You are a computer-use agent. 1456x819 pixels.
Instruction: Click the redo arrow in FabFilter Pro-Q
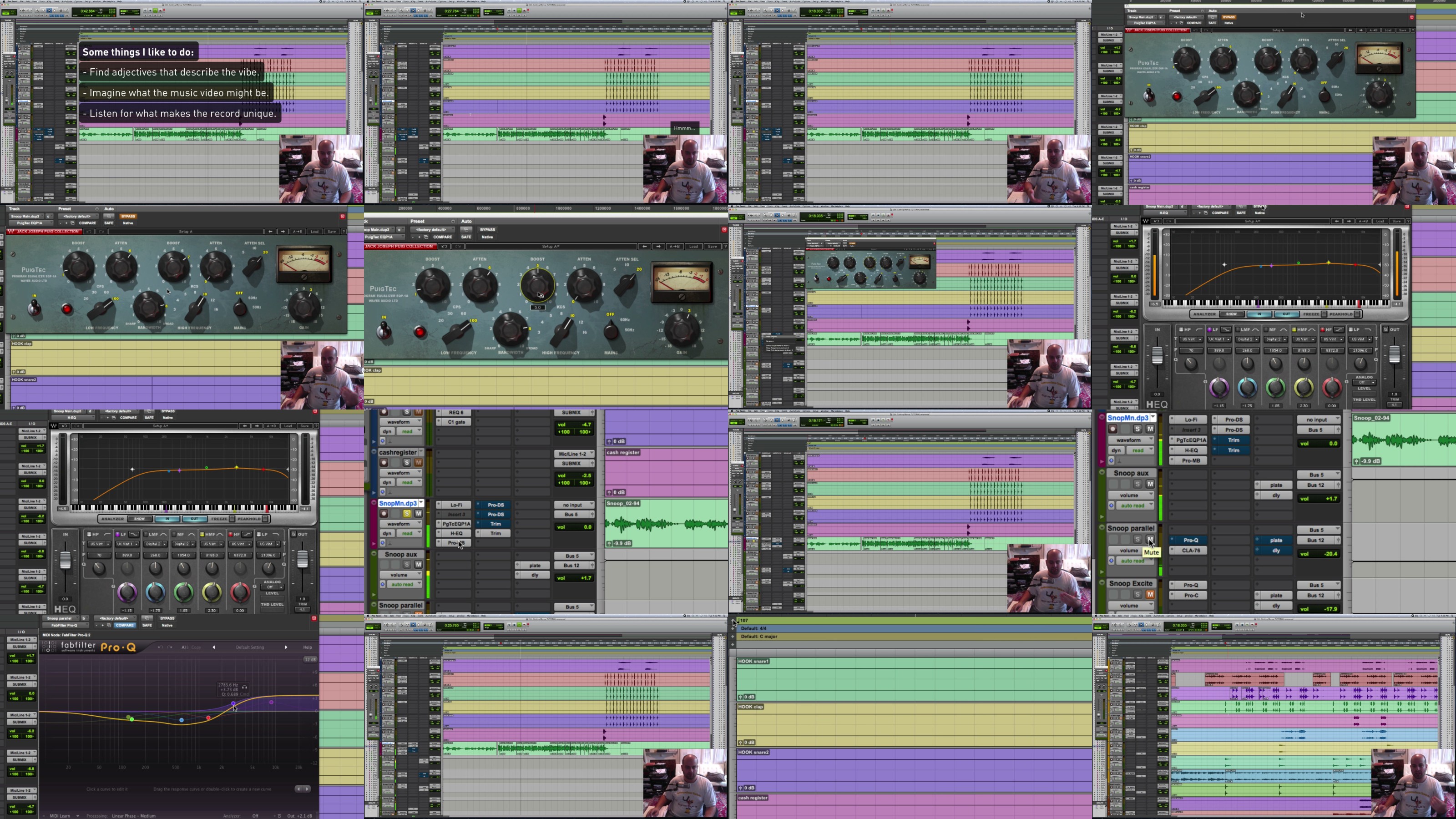170,647
